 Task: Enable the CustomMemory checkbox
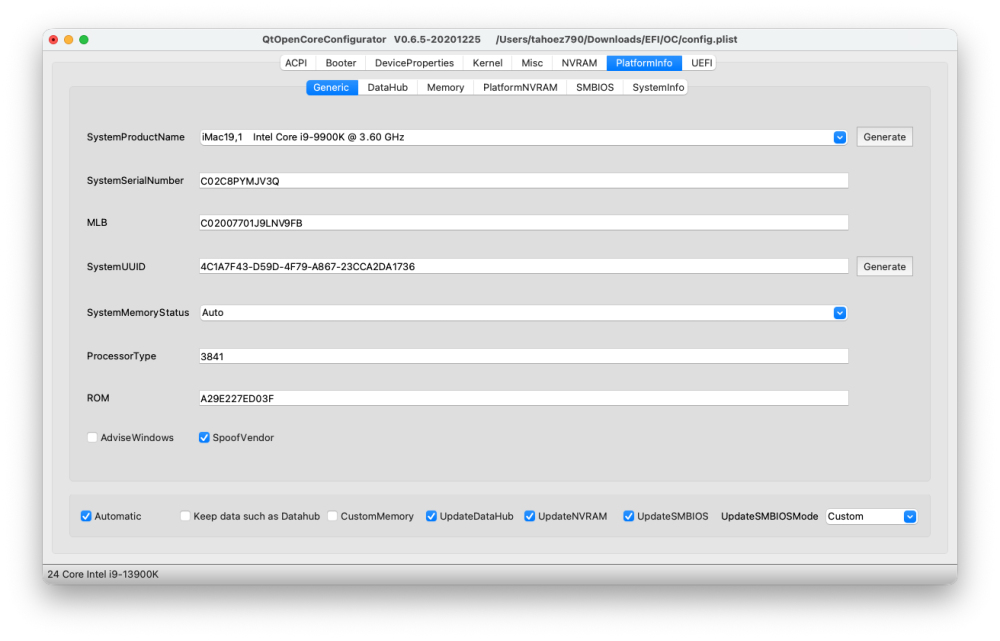[332, 516]
